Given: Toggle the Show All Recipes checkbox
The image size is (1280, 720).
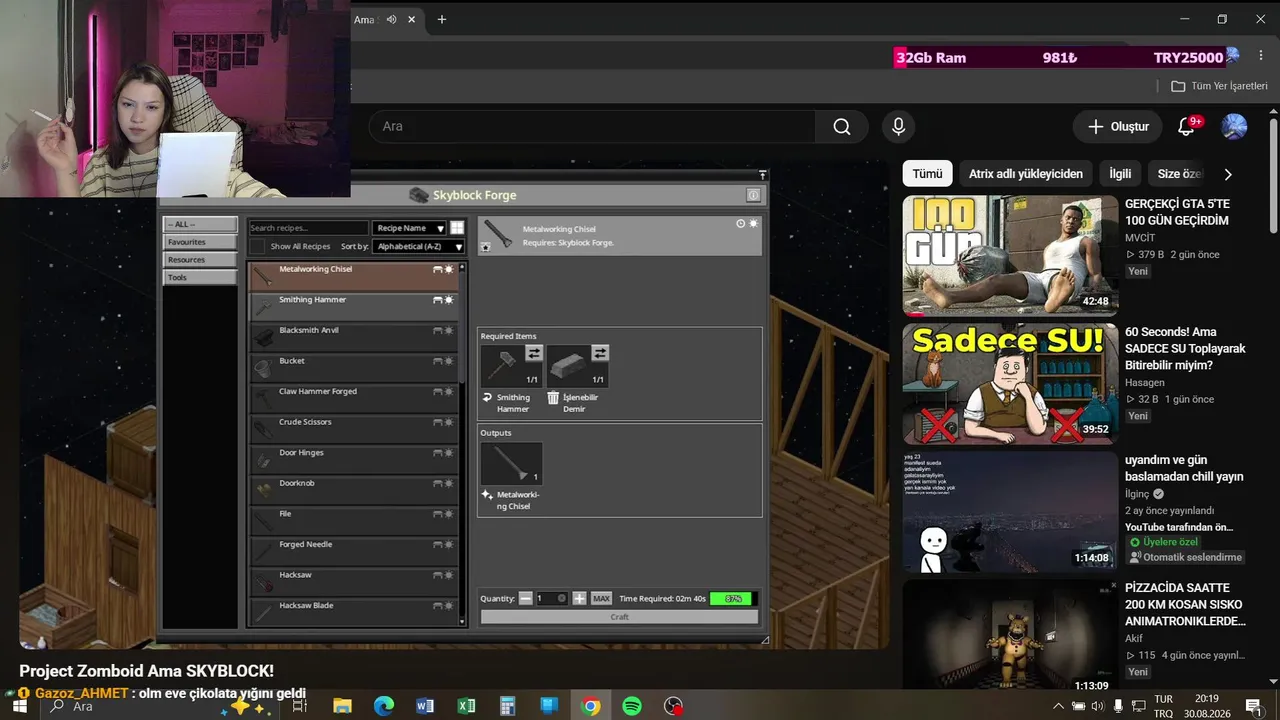Looking at the screenshot, I should coord(257,246).
